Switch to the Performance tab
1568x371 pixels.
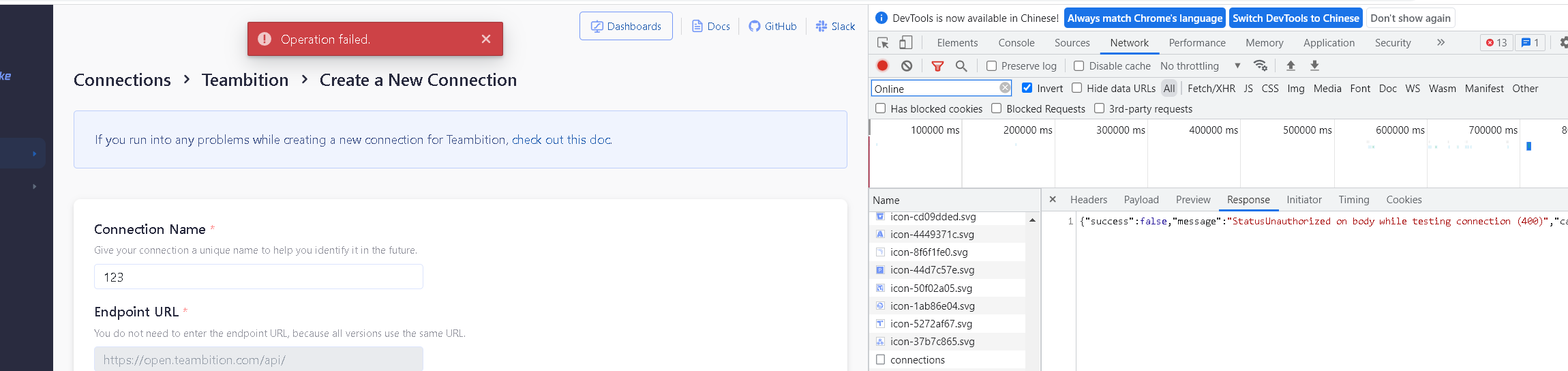[x=1197, y=43]
